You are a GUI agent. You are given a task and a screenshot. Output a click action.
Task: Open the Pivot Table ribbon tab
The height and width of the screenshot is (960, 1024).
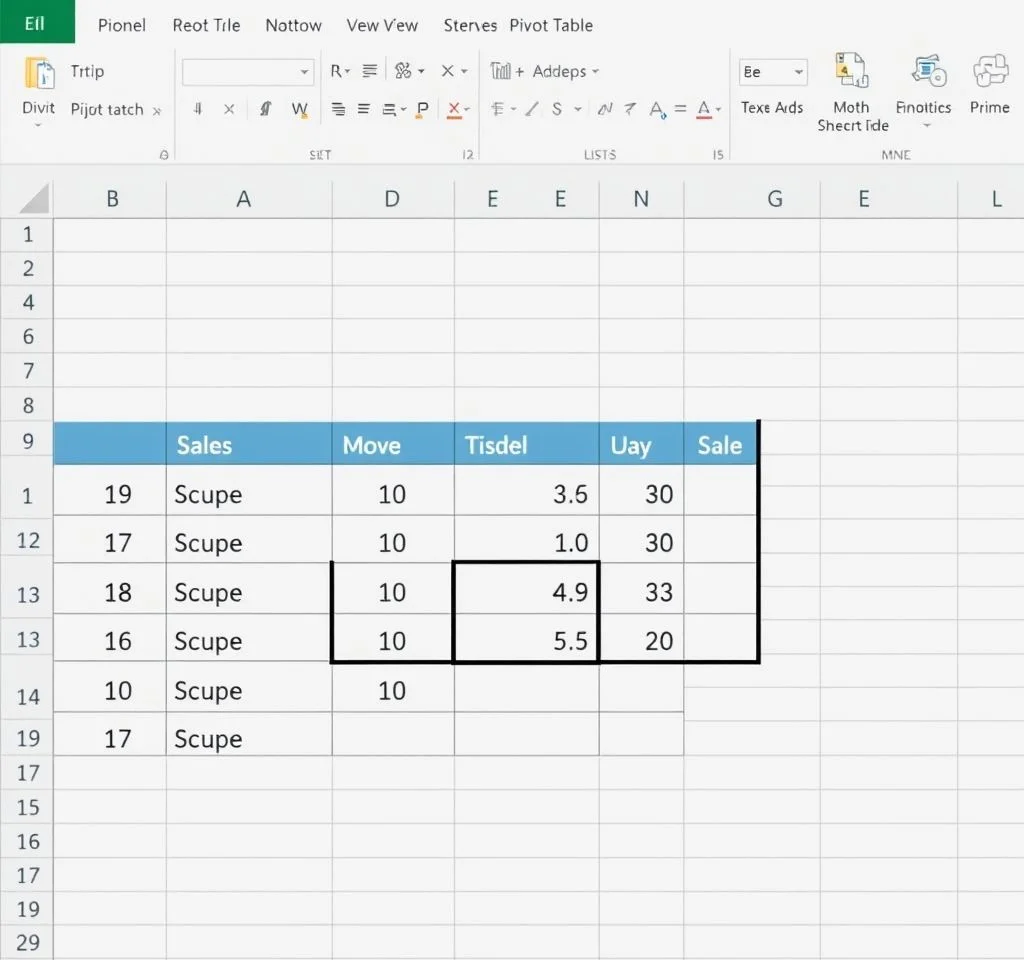[551, 25]
